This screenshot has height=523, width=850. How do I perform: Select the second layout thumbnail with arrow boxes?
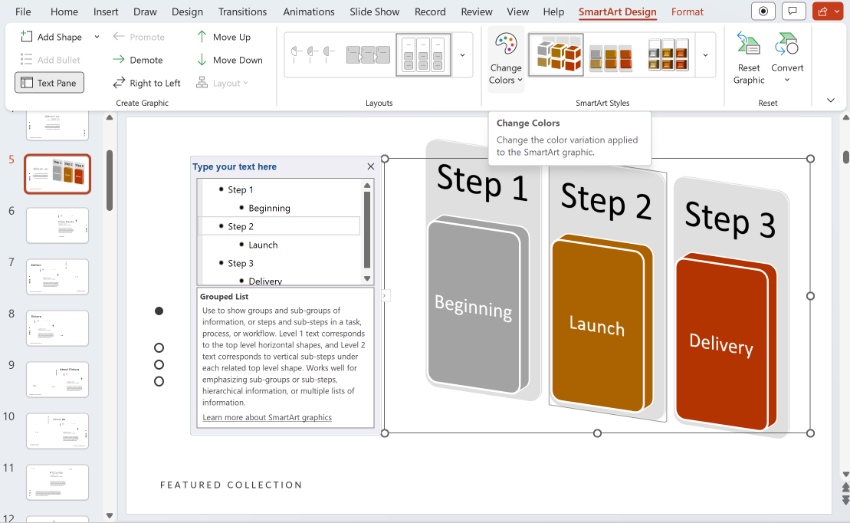point(368,54)
